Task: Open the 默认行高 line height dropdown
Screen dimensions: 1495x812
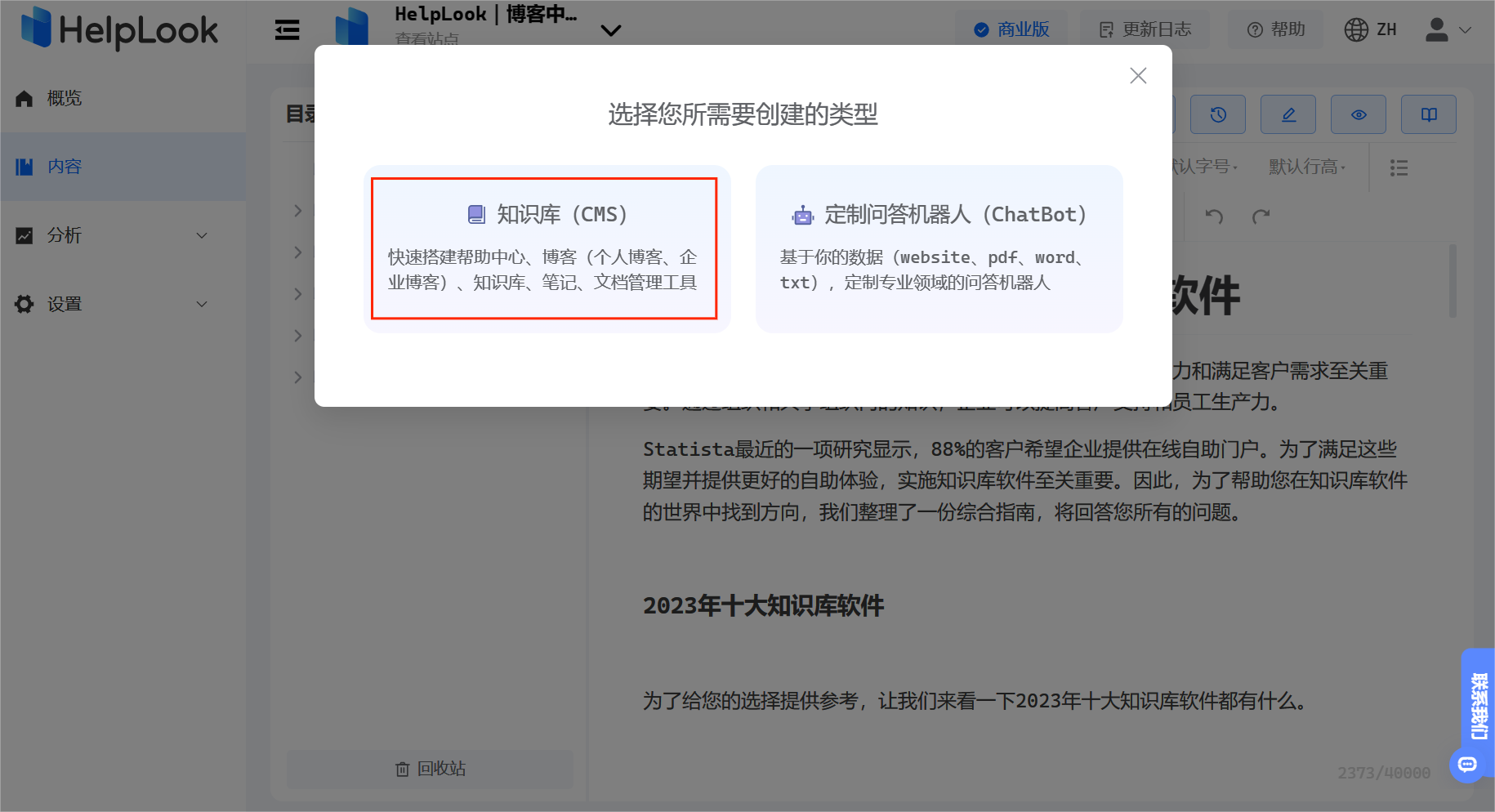Action: [x=1305, y=166]
